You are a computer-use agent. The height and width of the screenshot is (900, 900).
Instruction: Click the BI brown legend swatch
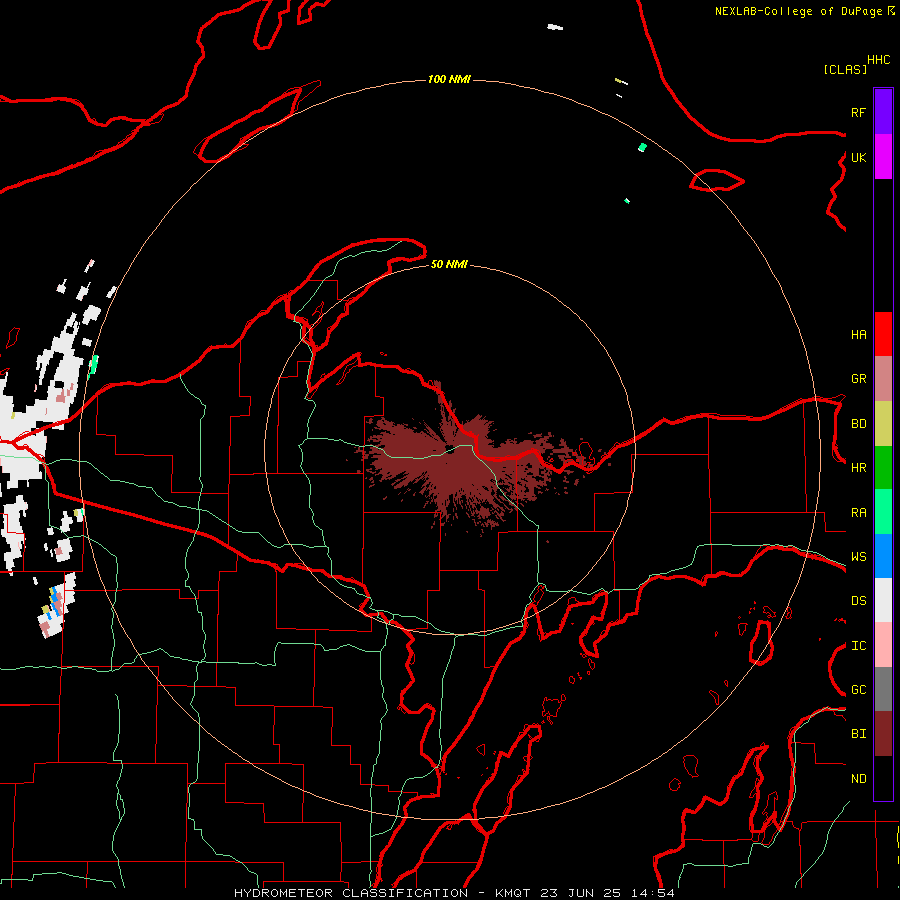coord(883,734)
